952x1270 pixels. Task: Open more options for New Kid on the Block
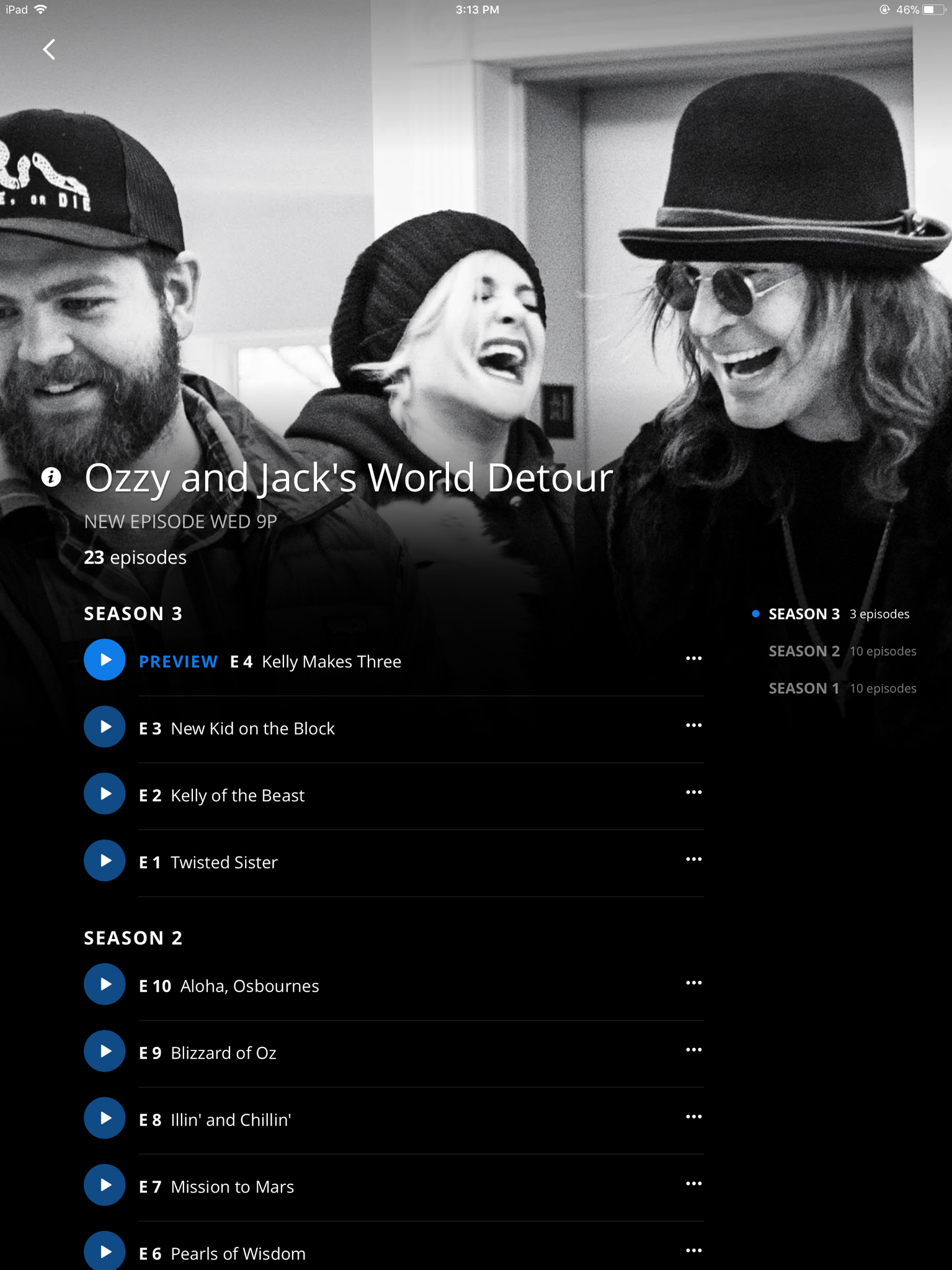point(693,726)
